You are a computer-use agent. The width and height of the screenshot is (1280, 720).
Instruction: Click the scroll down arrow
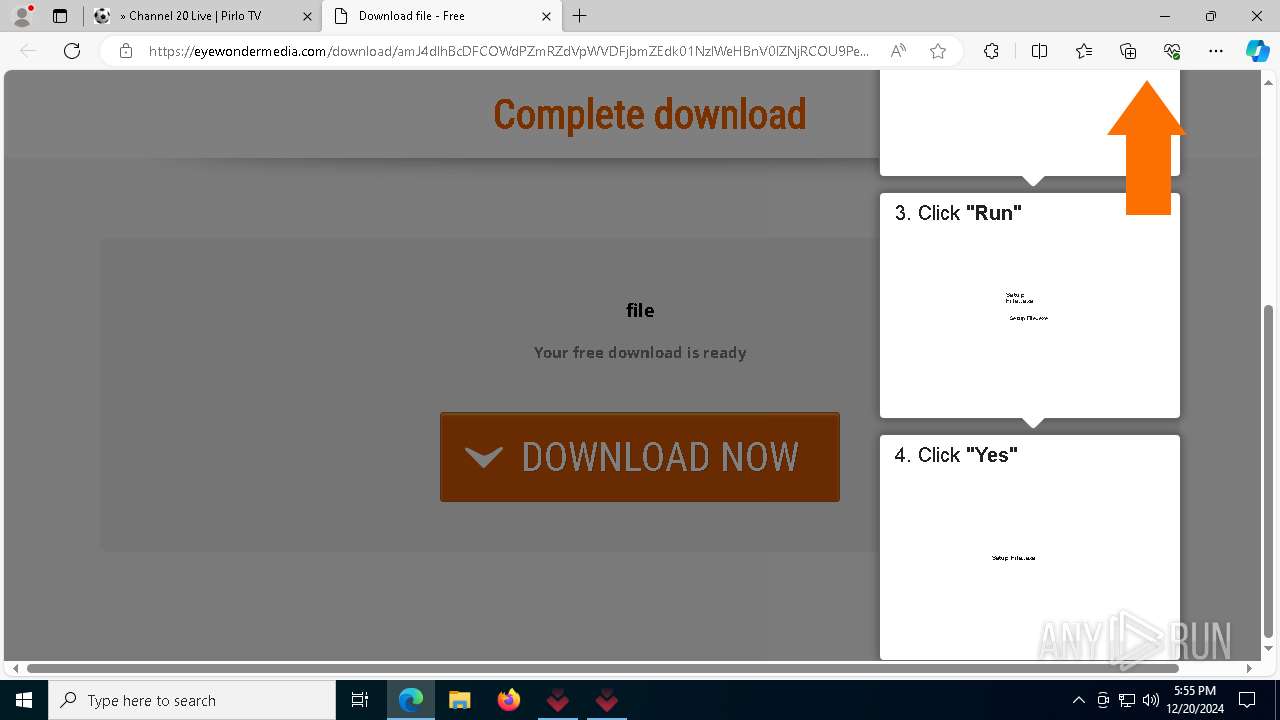point(1269,649)
